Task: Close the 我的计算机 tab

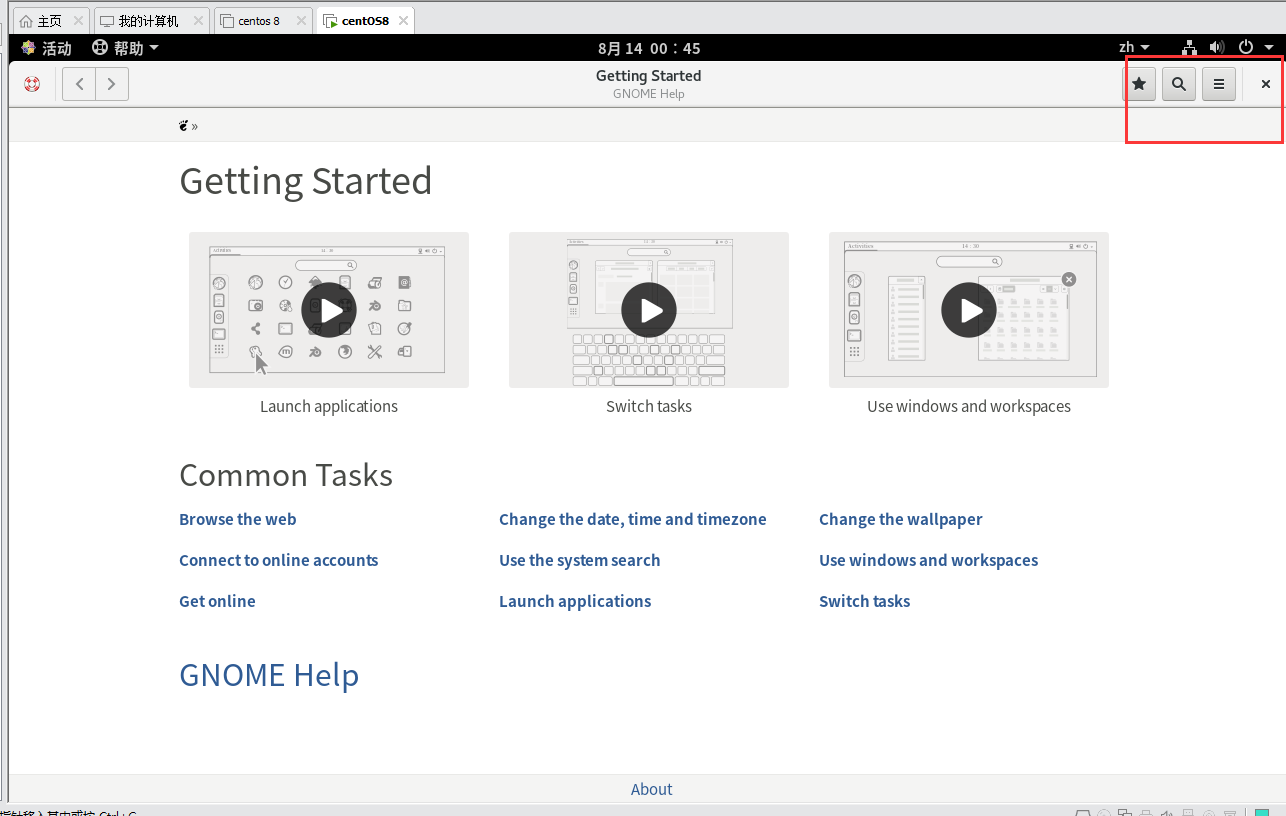Action: pos(198,21)
